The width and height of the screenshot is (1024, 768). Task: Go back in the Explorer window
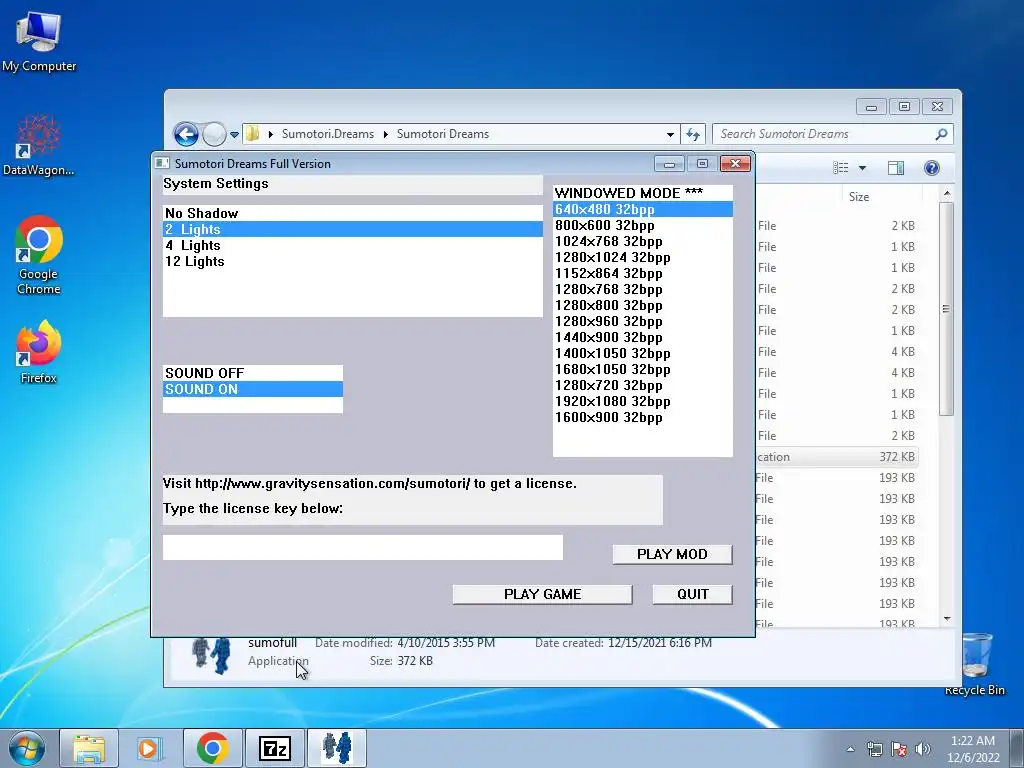(186, 135)
